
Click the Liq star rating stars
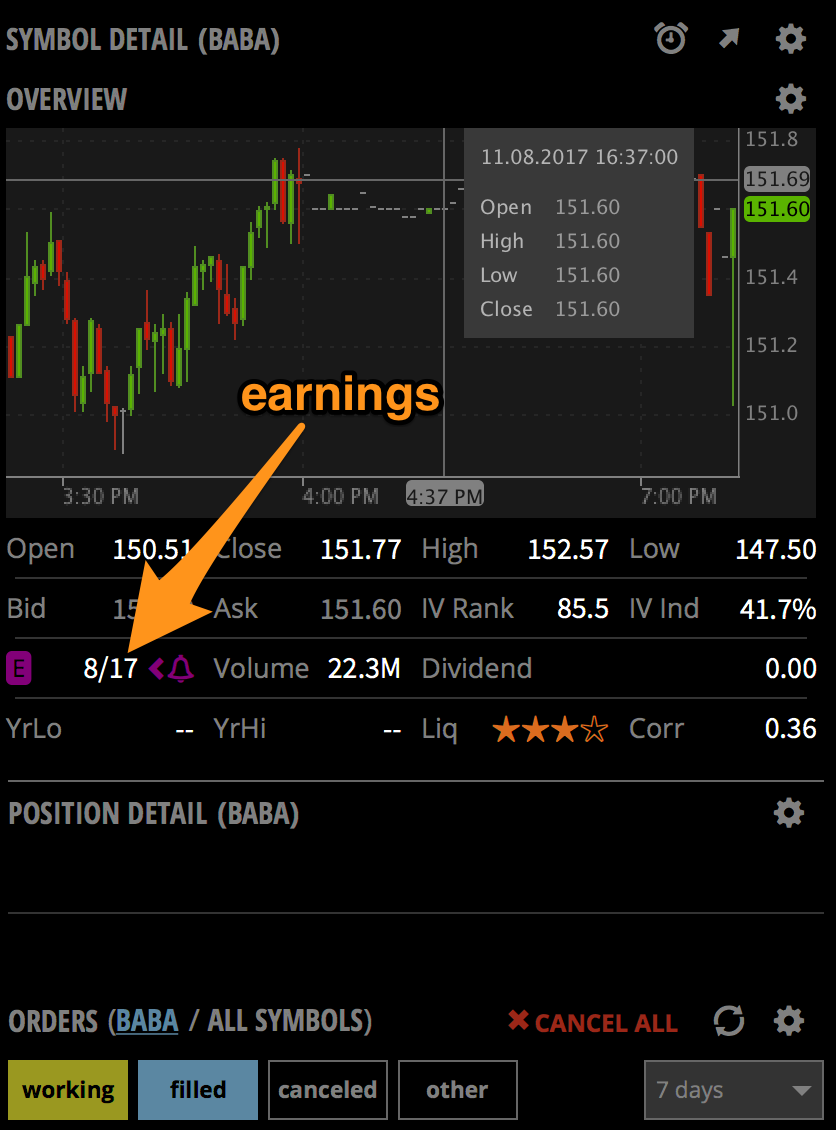point(549,729)
